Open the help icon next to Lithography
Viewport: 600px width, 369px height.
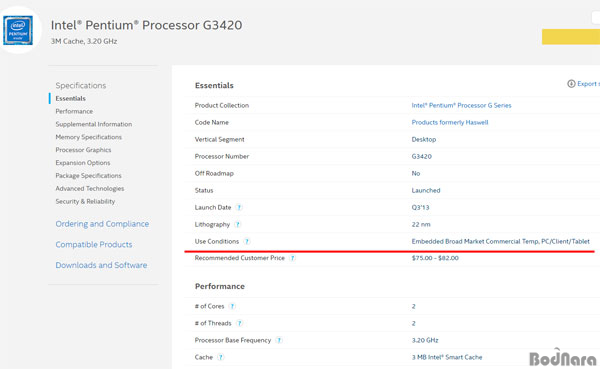pos(238,225)
